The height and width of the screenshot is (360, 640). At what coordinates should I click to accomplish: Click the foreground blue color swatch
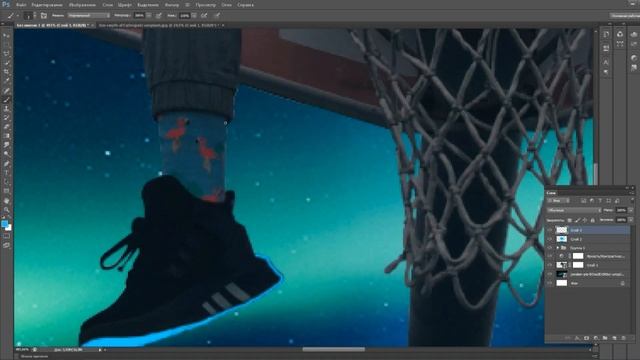click(x=4, y=223)
